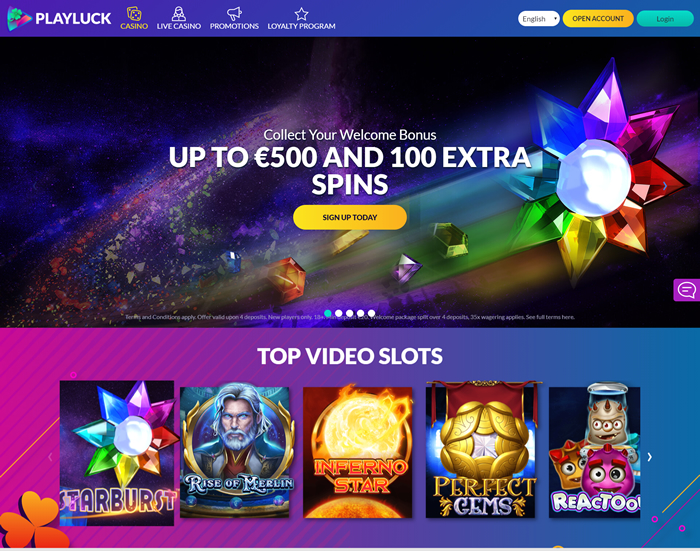Open the Inferno Star slot thumbnail
The height and width of the screenshot is (551, 700).
[x=358, y=452]
